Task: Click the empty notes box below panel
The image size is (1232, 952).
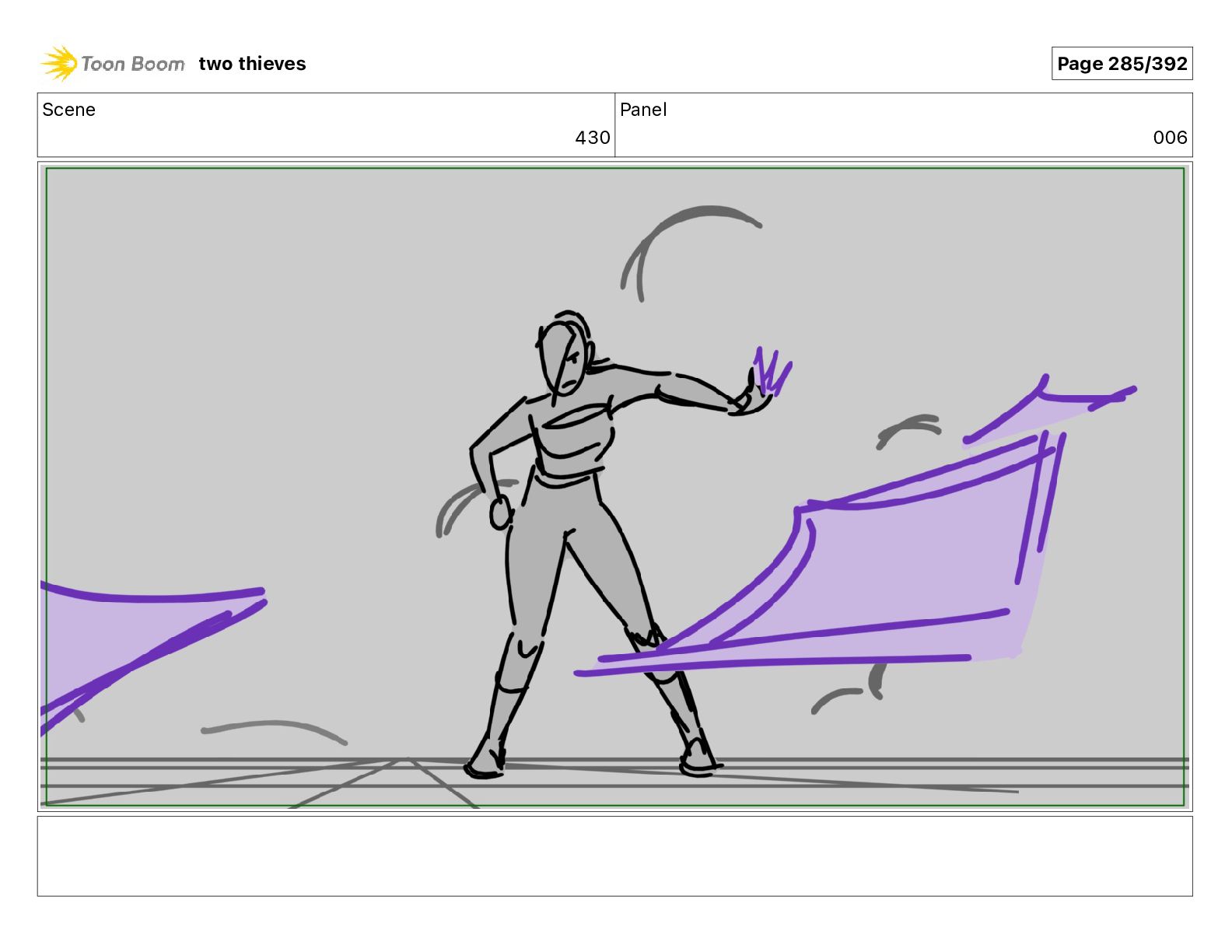Action: (x=614, y=856)
